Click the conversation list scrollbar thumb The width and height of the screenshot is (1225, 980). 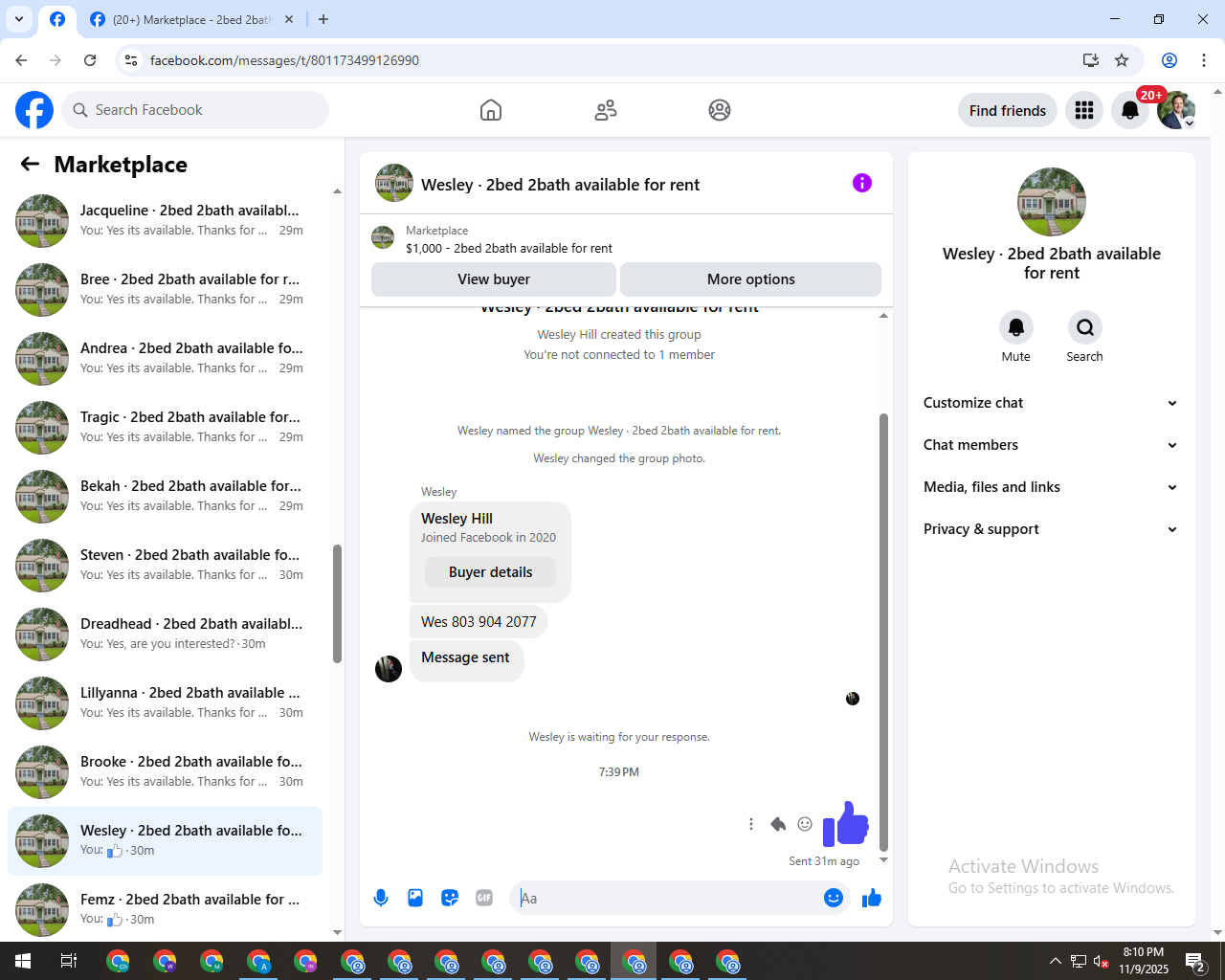tap(337, 603)
